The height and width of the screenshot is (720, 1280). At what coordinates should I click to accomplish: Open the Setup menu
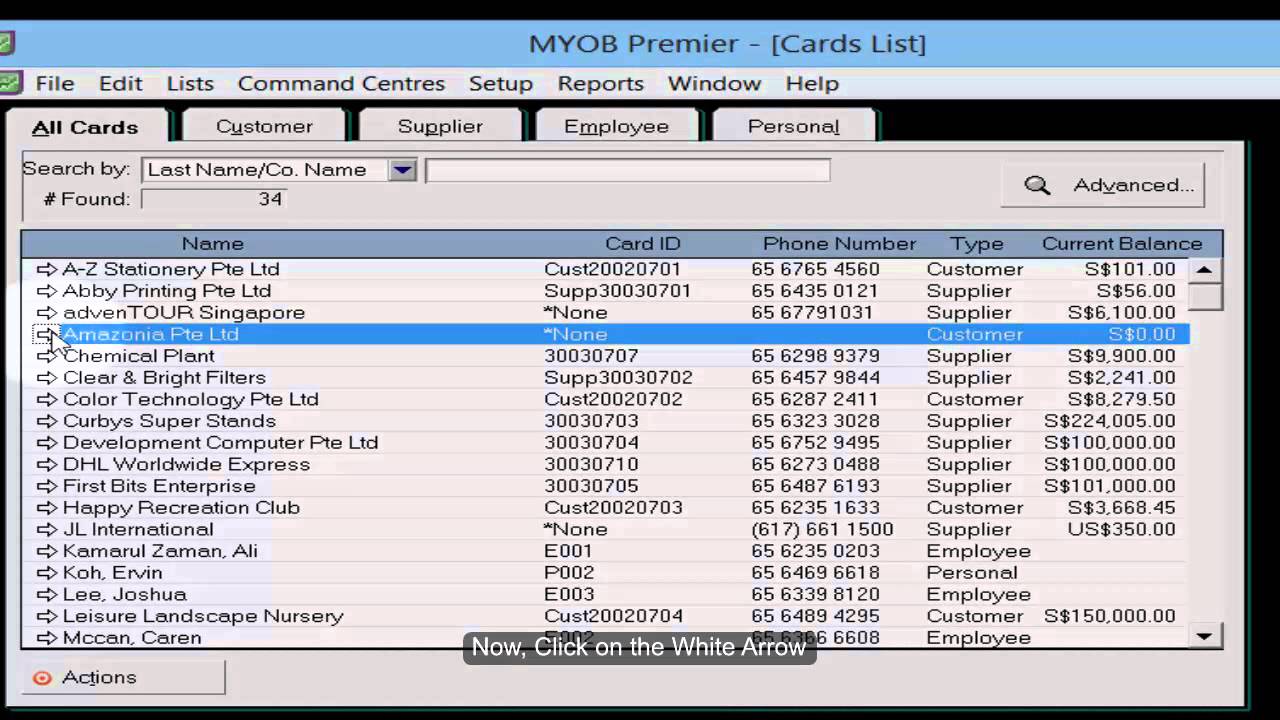click(501, 84)
